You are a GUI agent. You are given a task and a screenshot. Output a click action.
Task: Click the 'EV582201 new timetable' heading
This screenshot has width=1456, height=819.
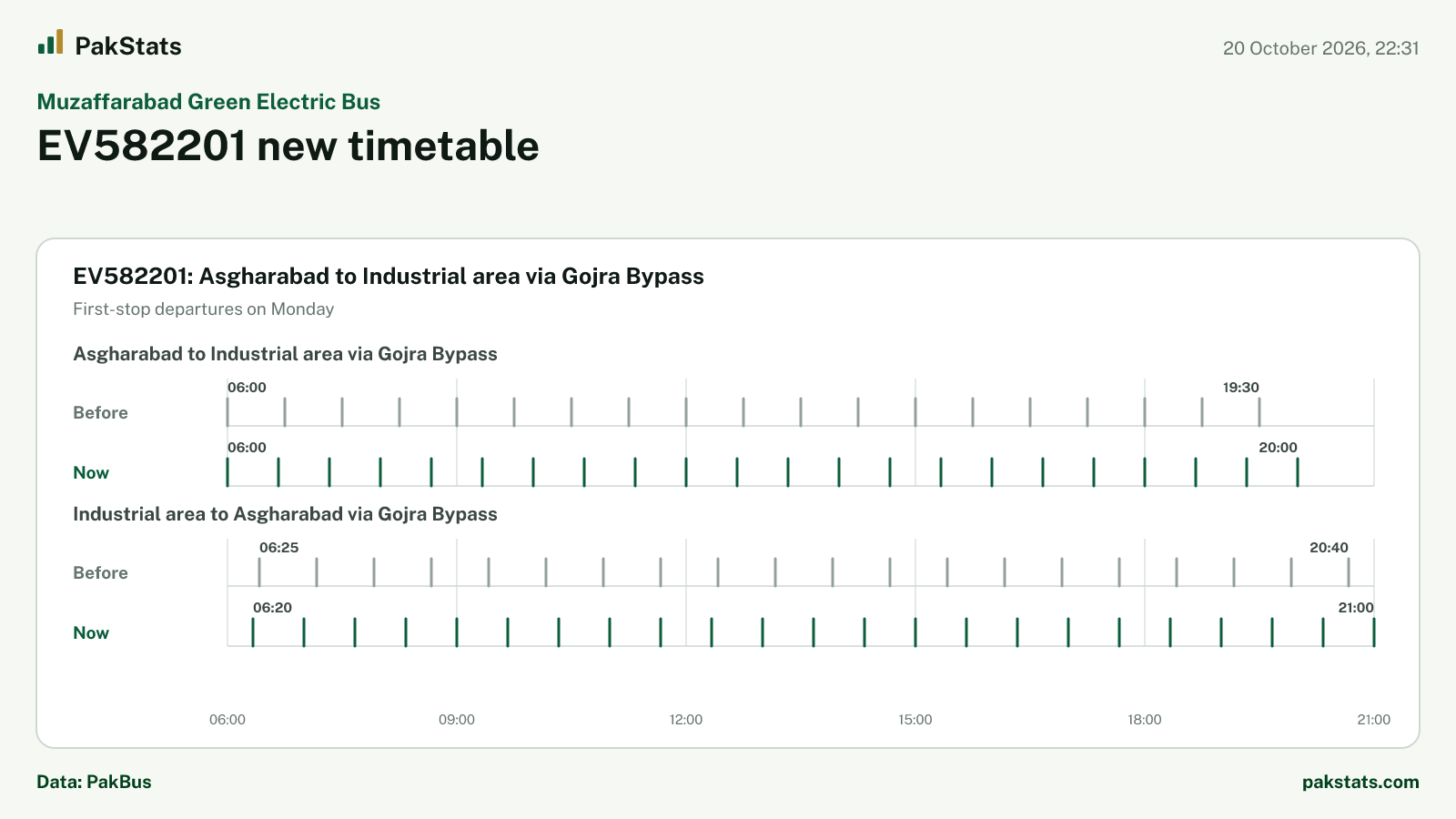[288, 146]
